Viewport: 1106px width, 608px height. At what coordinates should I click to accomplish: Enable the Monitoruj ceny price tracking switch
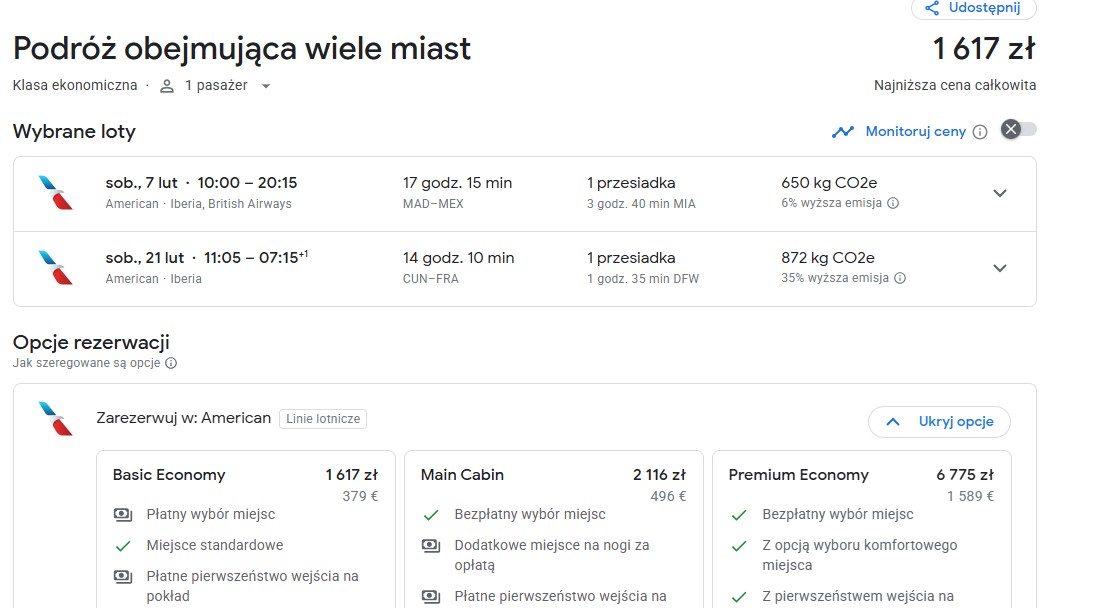click(1019, 130)
